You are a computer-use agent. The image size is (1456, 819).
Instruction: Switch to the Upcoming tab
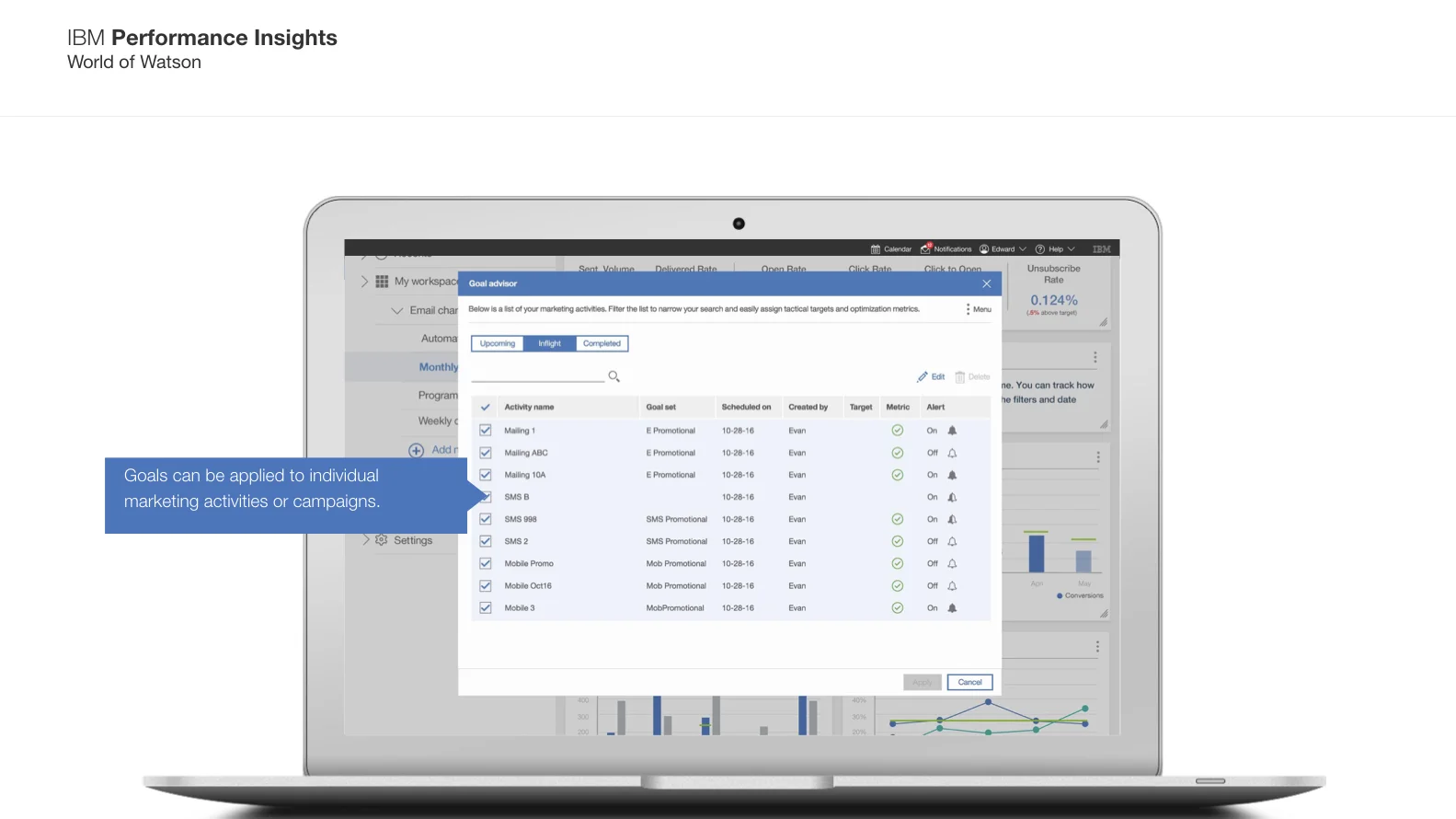[x=498, y=343]
